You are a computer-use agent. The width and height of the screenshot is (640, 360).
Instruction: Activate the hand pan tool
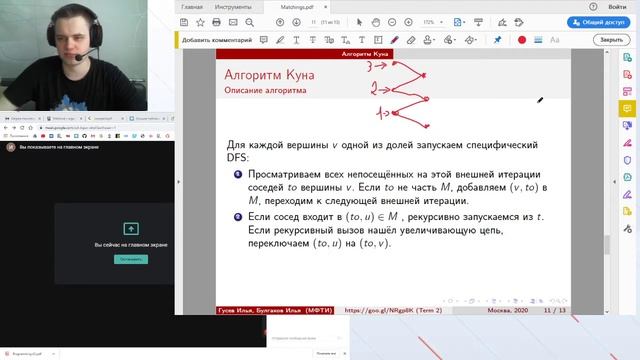pos(376,22)
